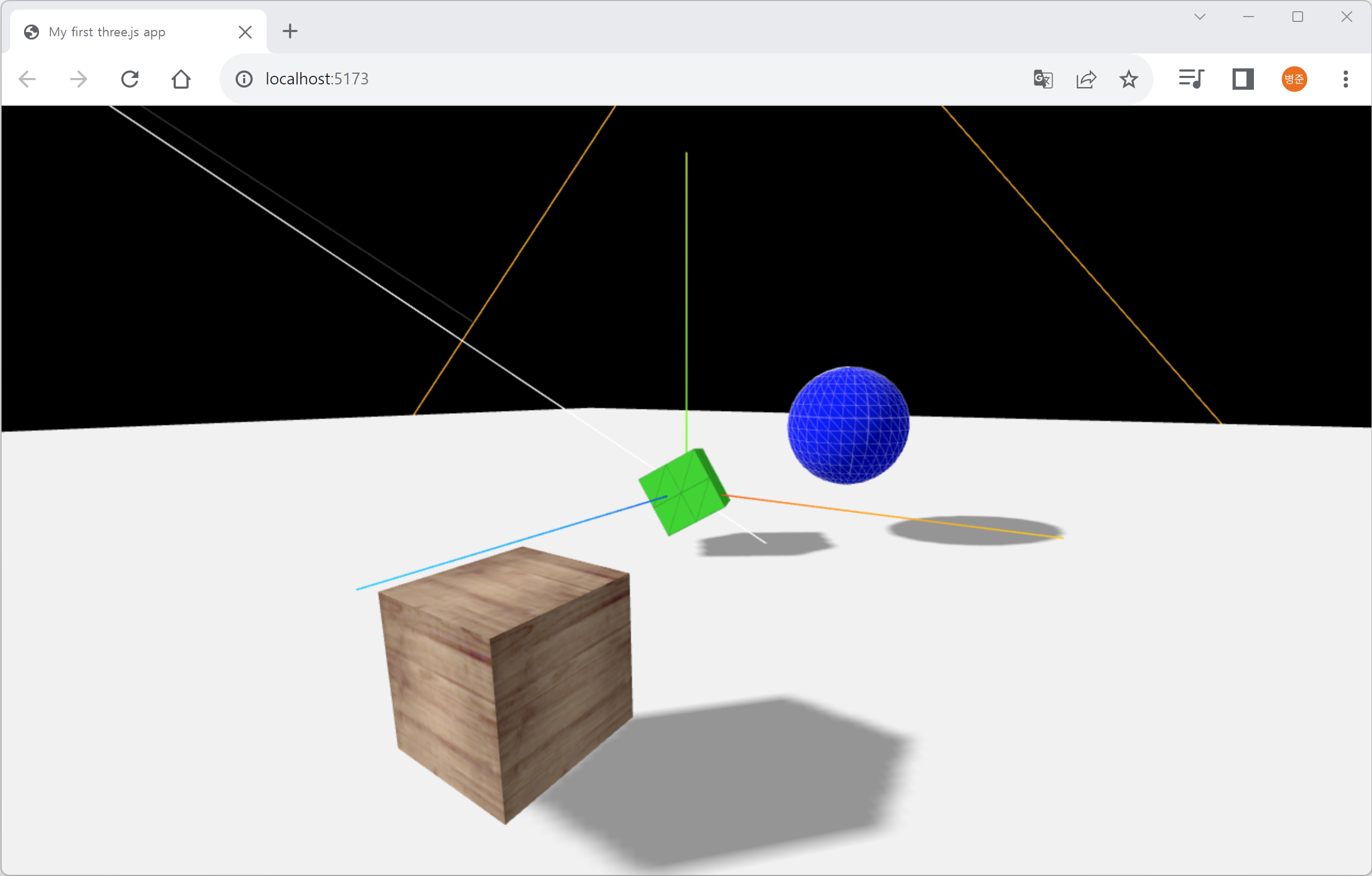Viewport: 1372px width, 876px height.
Task: Click the small green cube
Action: [x=683, y=492]
